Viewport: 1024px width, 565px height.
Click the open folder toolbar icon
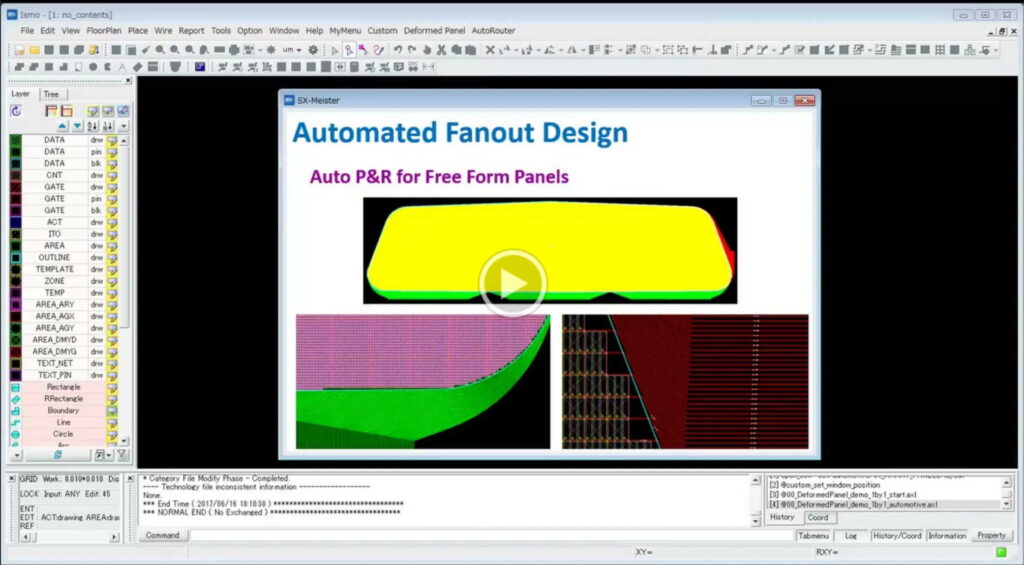click(34, 50)
